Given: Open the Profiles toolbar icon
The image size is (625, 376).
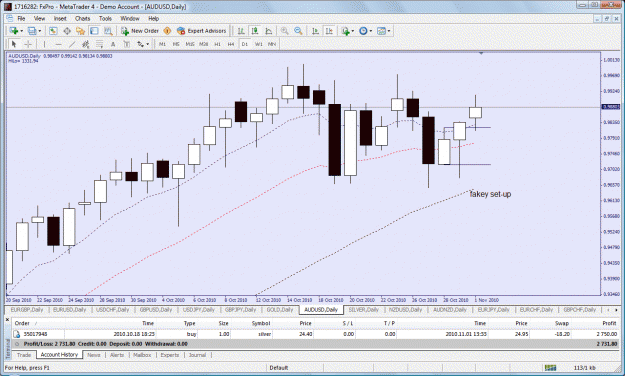Looking at the screenshot, I should click(x=32, y=31).
